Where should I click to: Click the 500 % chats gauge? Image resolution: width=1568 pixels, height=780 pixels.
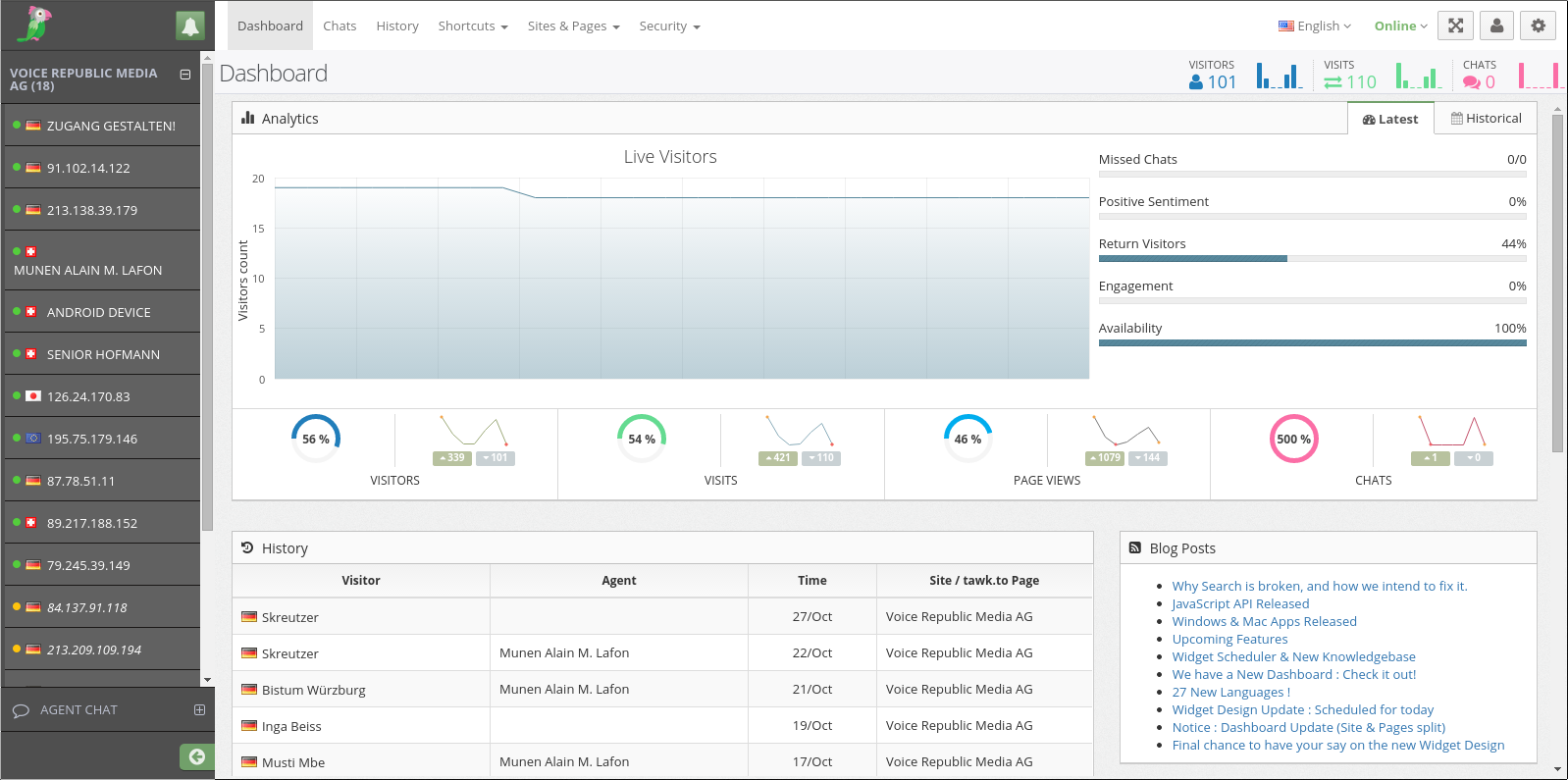pos(1293,439)
